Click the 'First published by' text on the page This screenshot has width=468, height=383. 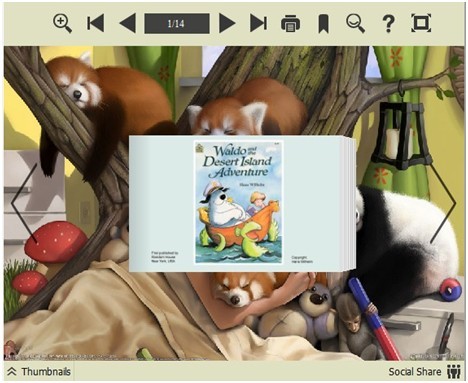(x=165, y=257)
